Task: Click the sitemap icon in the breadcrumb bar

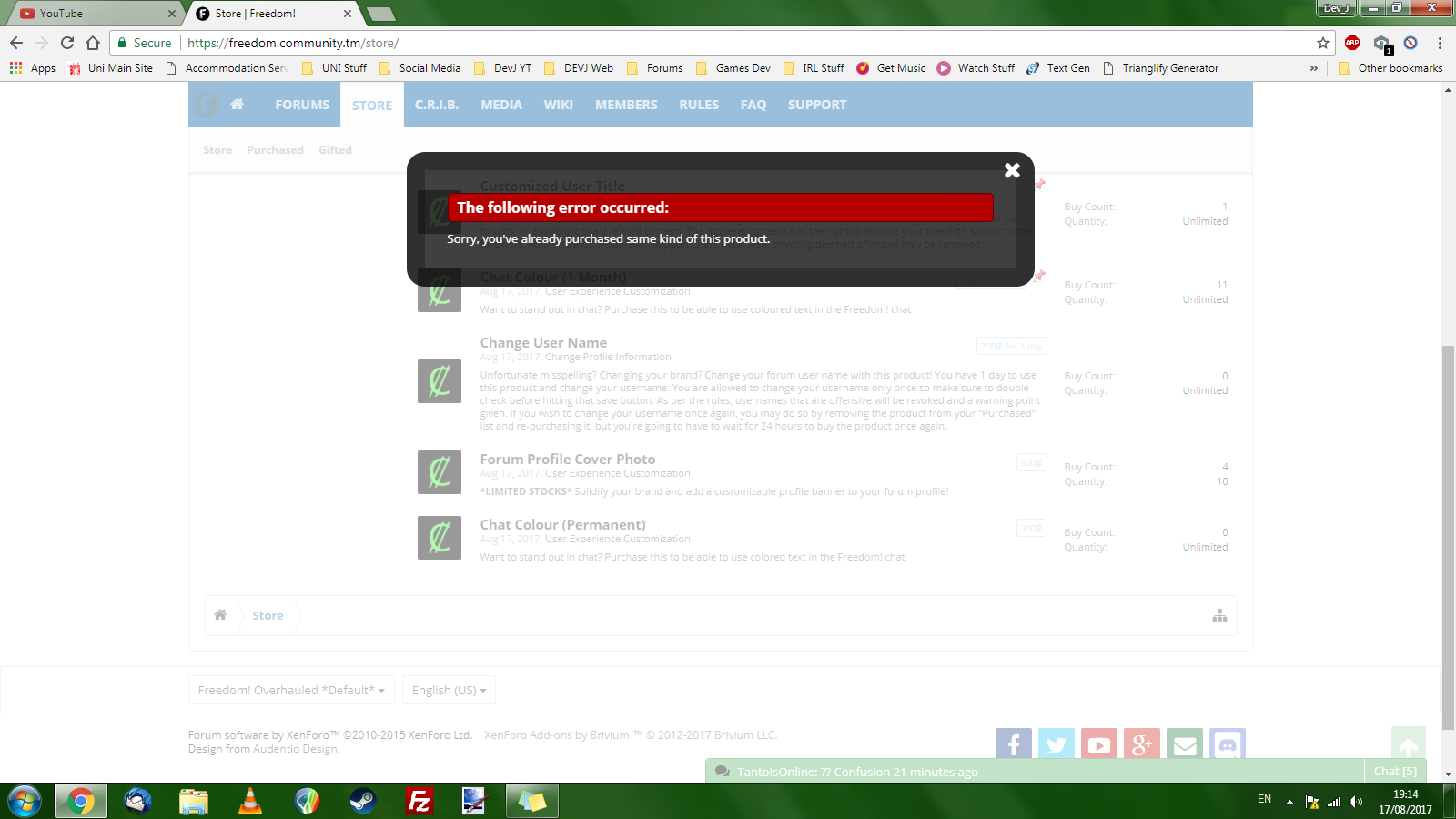Action: pyautogui.click(x=1219, y=616)
